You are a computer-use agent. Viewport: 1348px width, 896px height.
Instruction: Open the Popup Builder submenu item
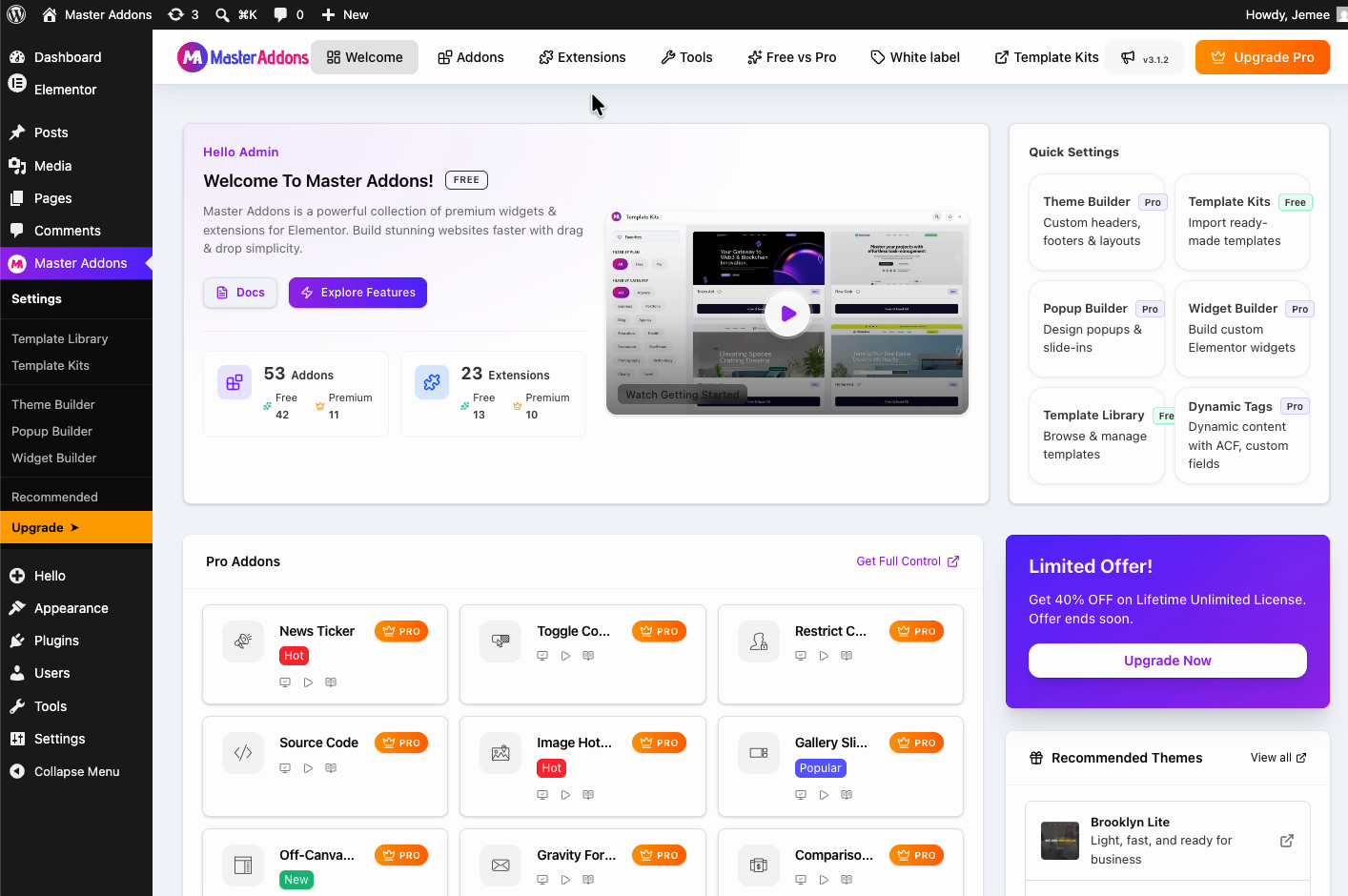click(51, 432)
